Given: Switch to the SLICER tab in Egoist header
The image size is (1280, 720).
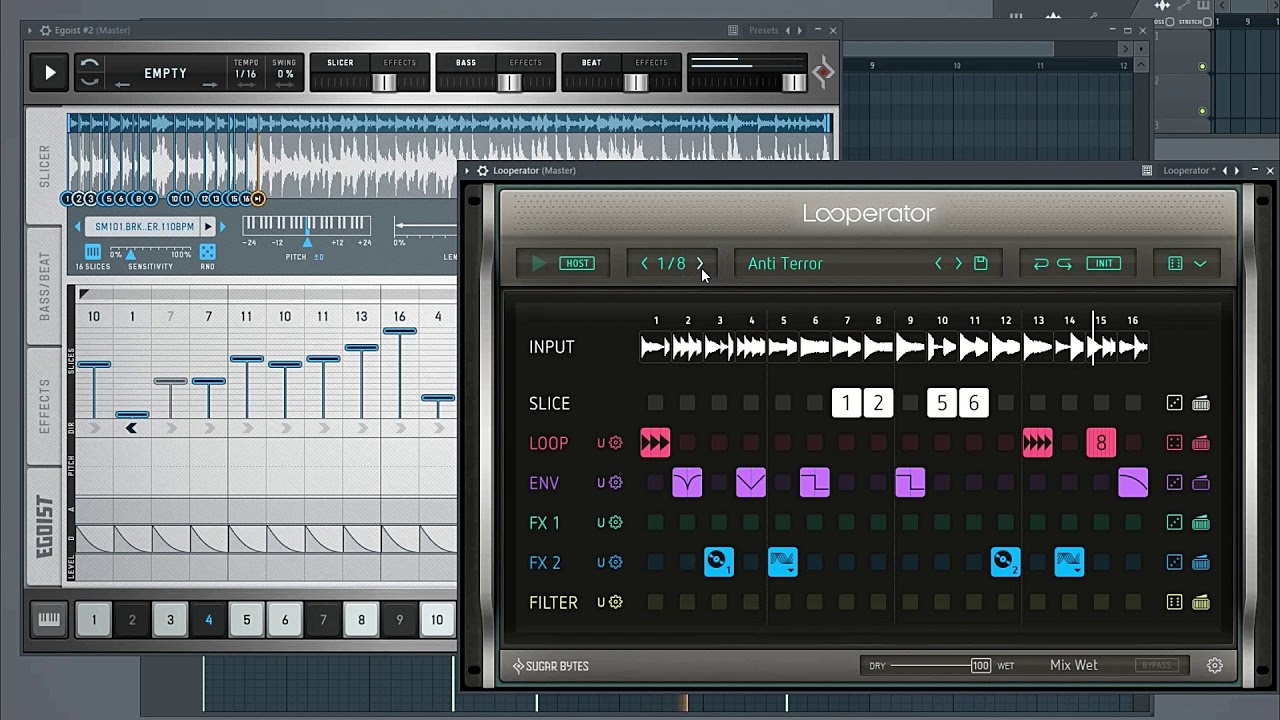Looking at the screenshot, I should pos(340,62).
